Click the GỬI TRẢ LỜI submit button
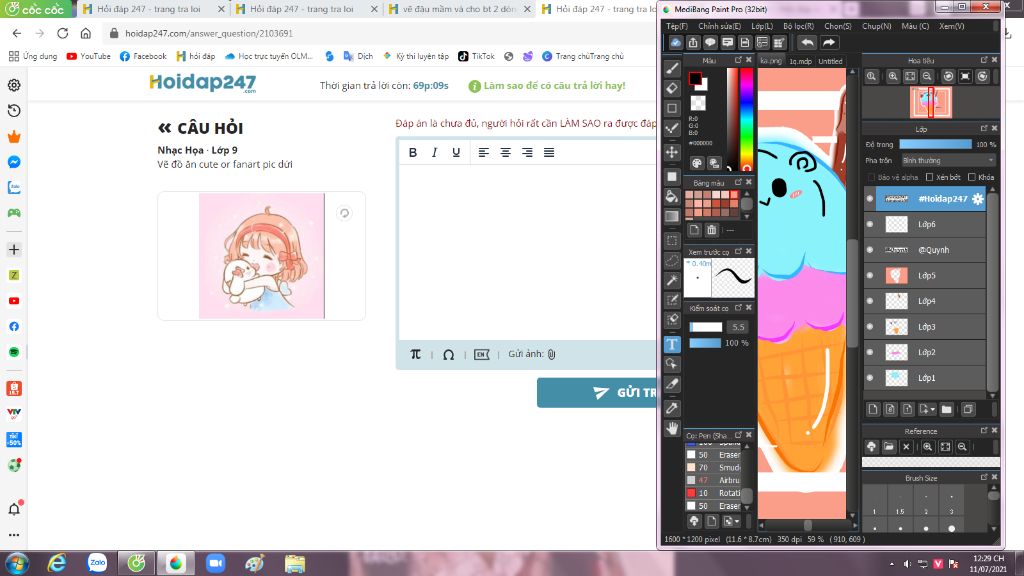Viewport: 1024px width, 576px height. (598, 392)
